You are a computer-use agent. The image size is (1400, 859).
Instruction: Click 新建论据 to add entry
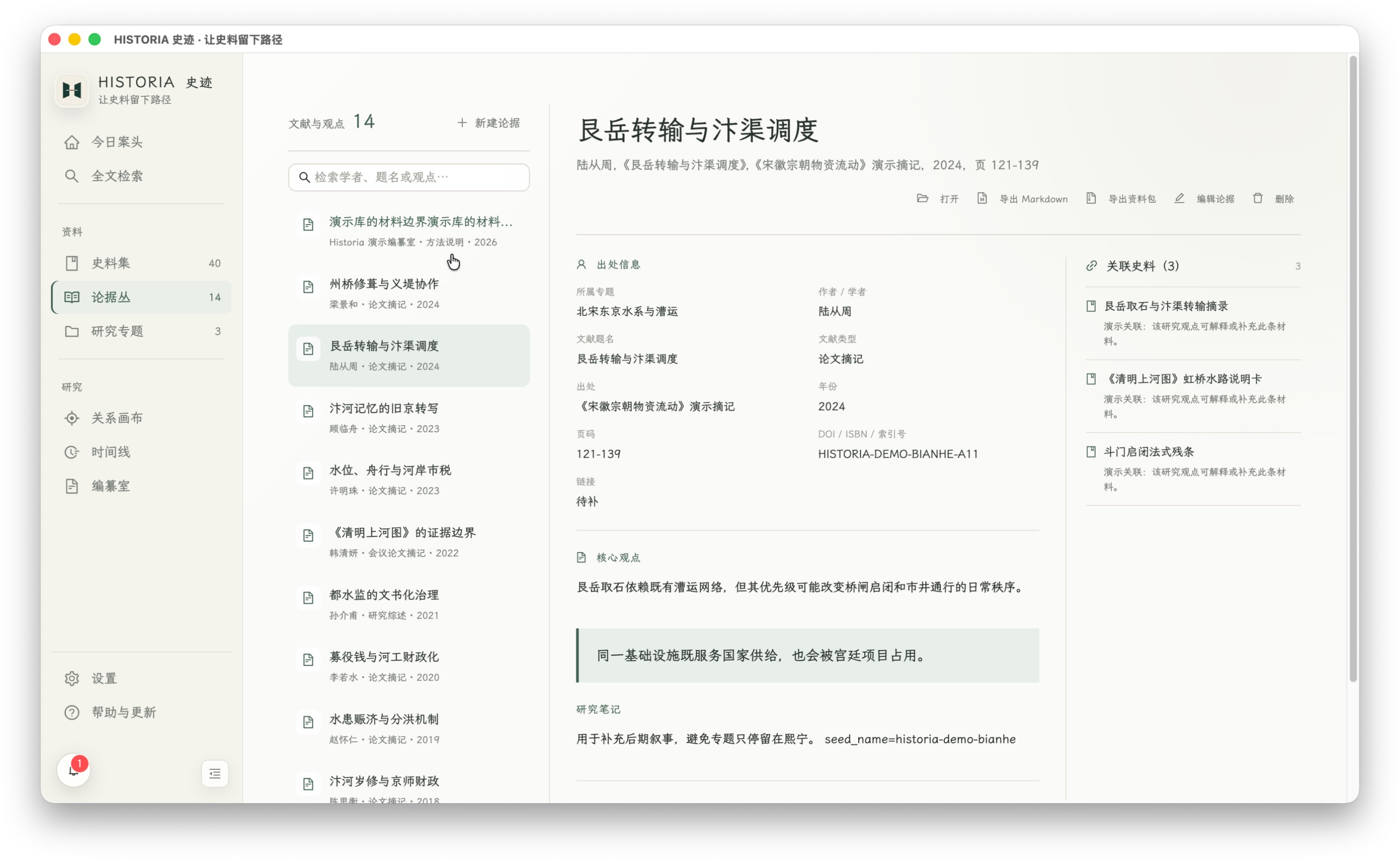coord(488,123)
